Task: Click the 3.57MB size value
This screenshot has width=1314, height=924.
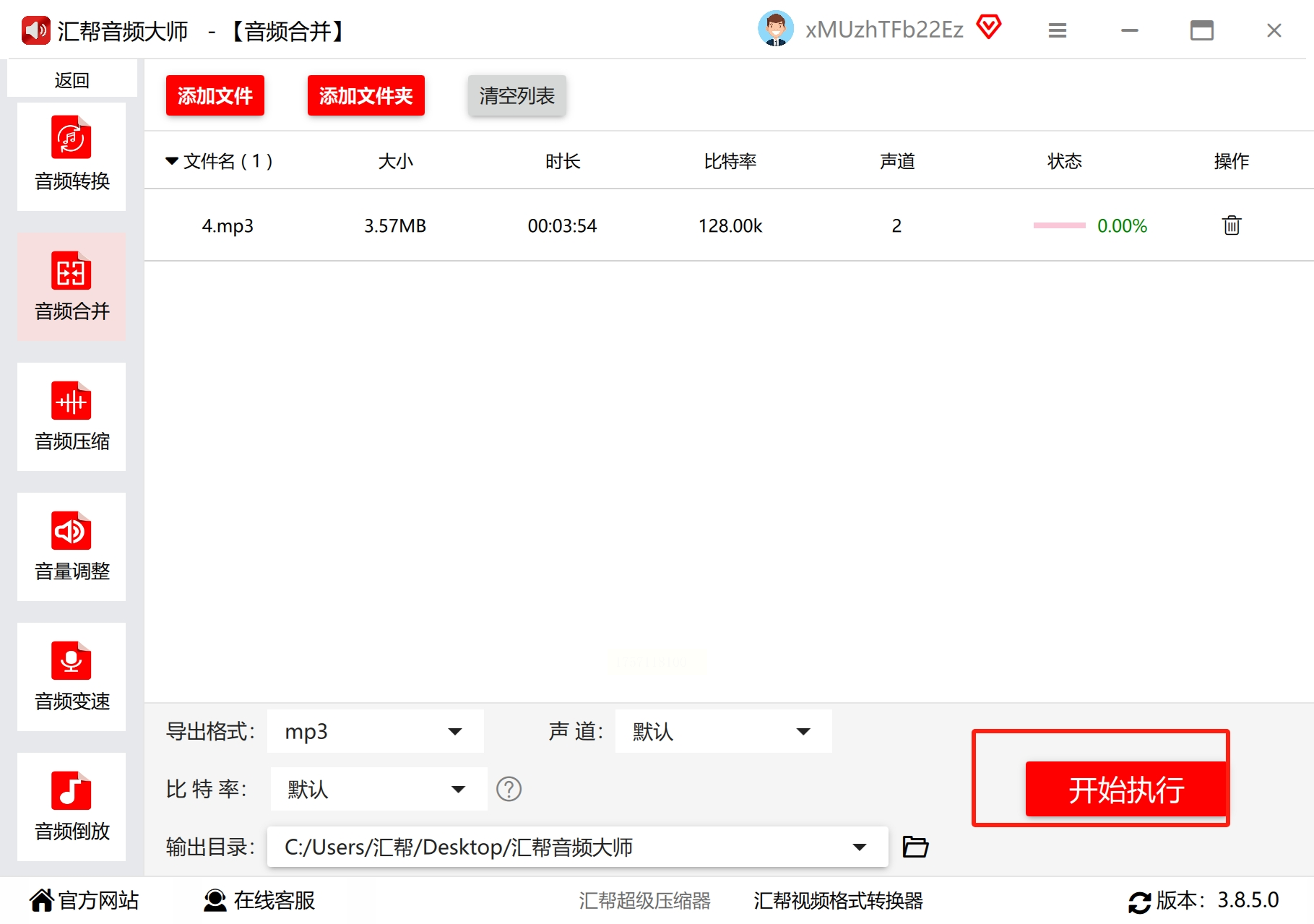Action: point(395,226)
